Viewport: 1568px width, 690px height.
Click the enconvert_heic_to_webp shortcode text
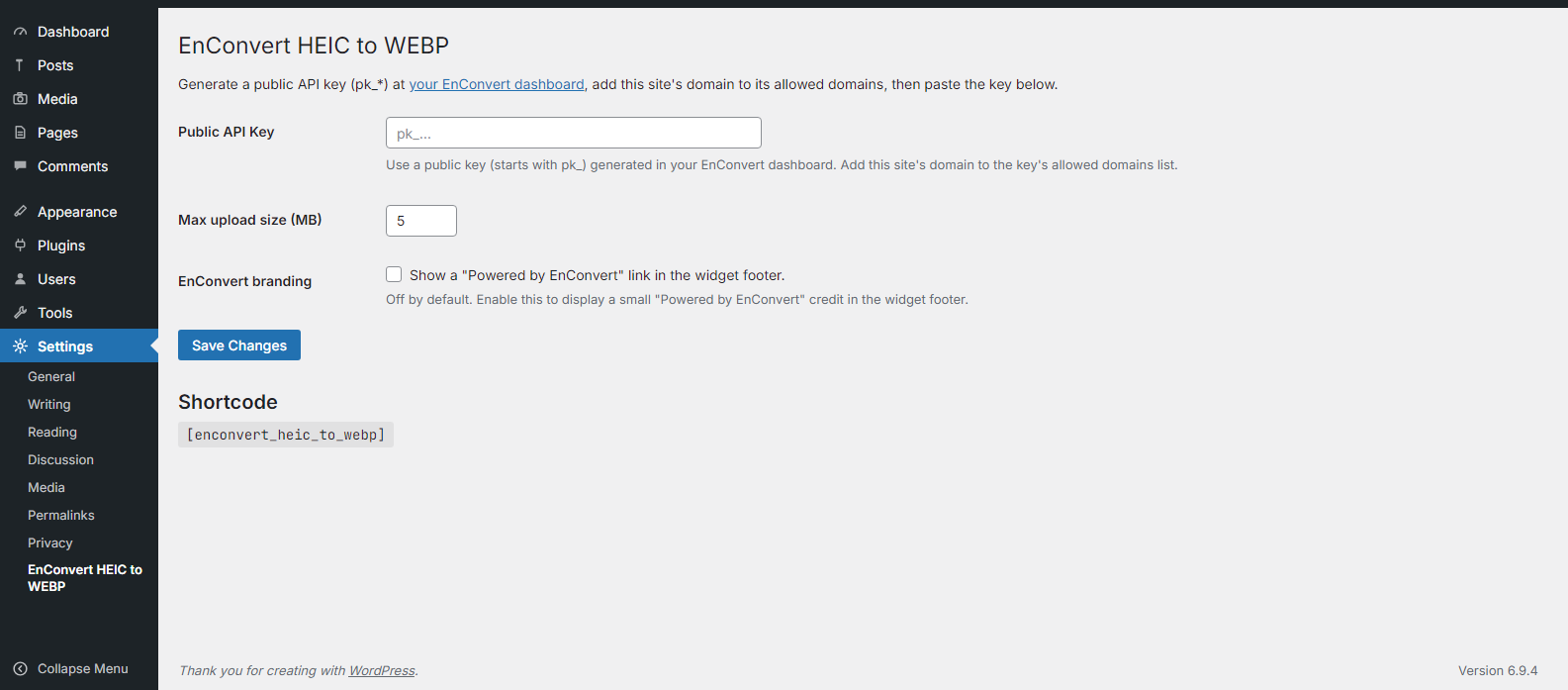pos(286,435)
